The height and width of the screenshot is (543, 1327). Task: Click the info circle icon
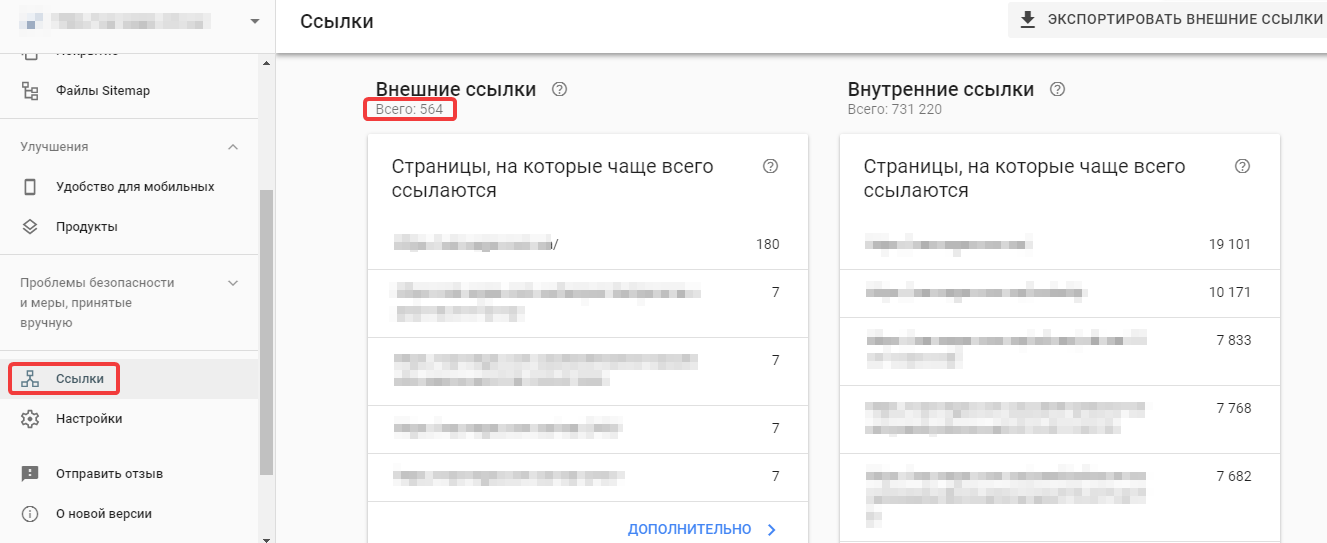pyautogui.click(x=30, y=514)
